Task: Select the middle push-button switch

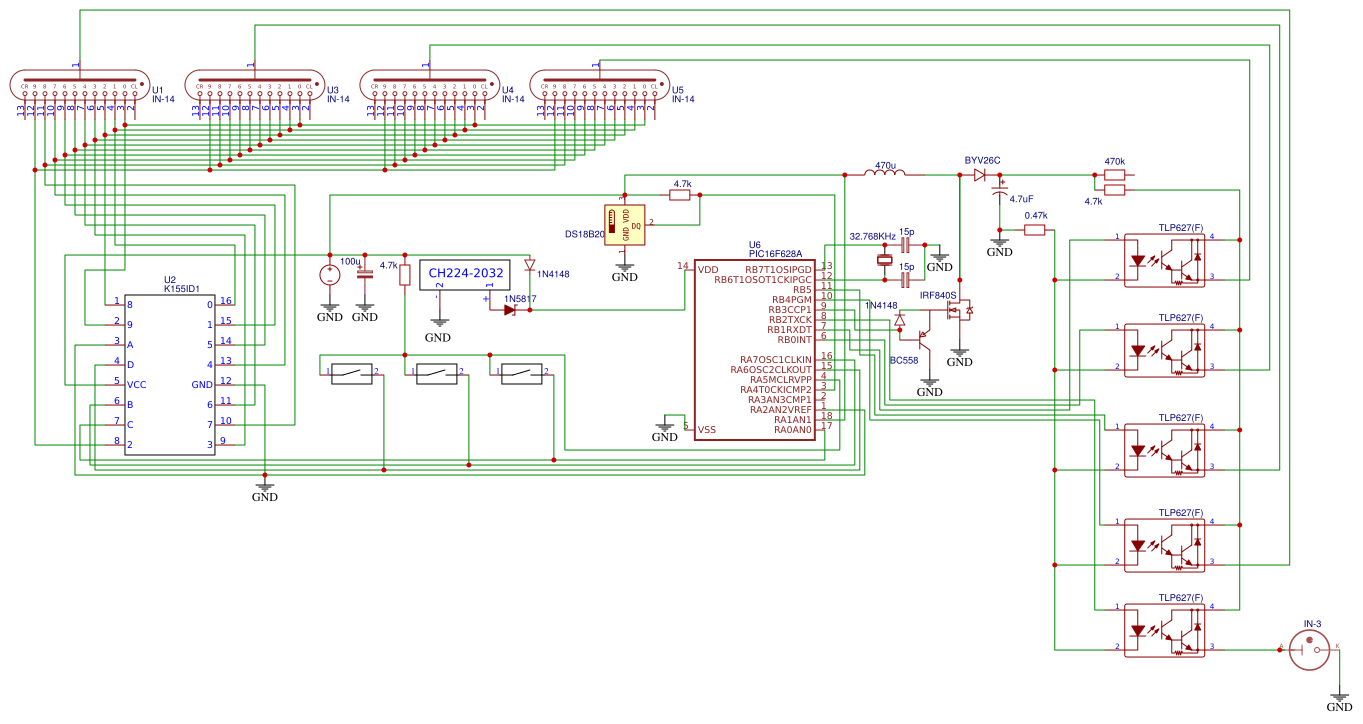Action: pyautogui.click(x=436, y=373)
